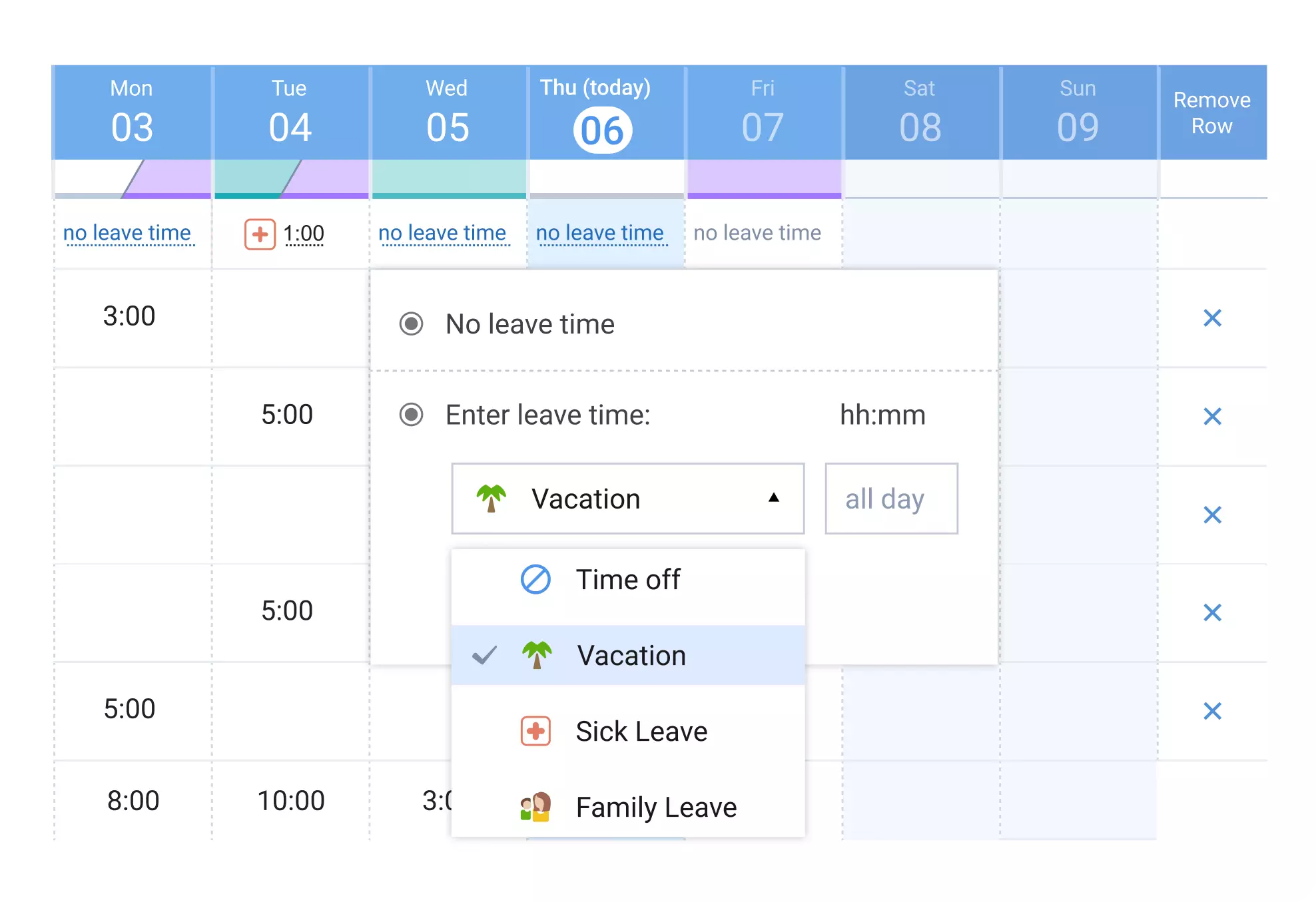Screen dimensions: 1316x902
Task: Choose Time off from the leave type list
Action: [x=628, y=580]
